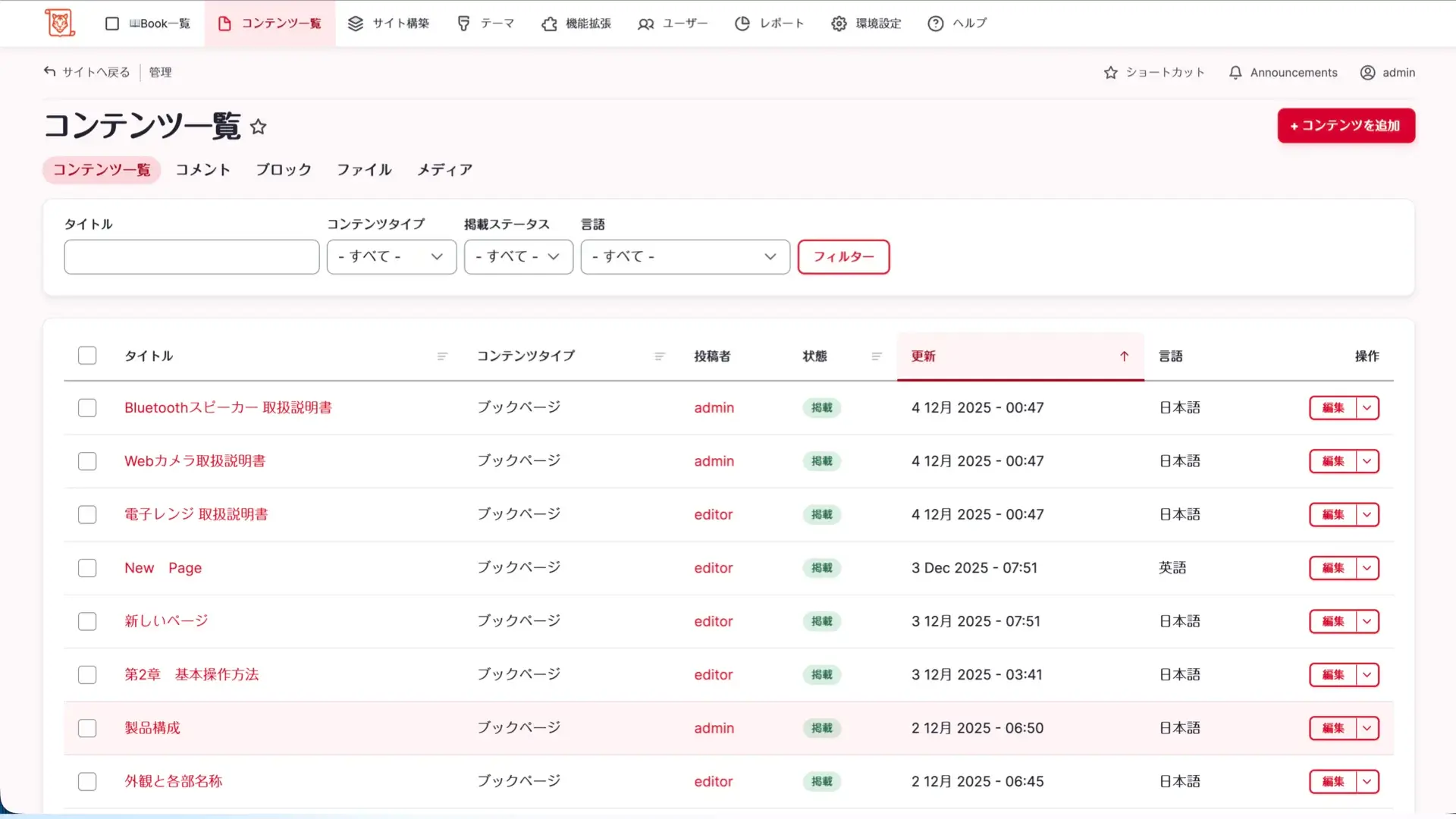Screen dimensions: 1456x819
Task: Open the 環境設定 menu
Action: (866, 24)
